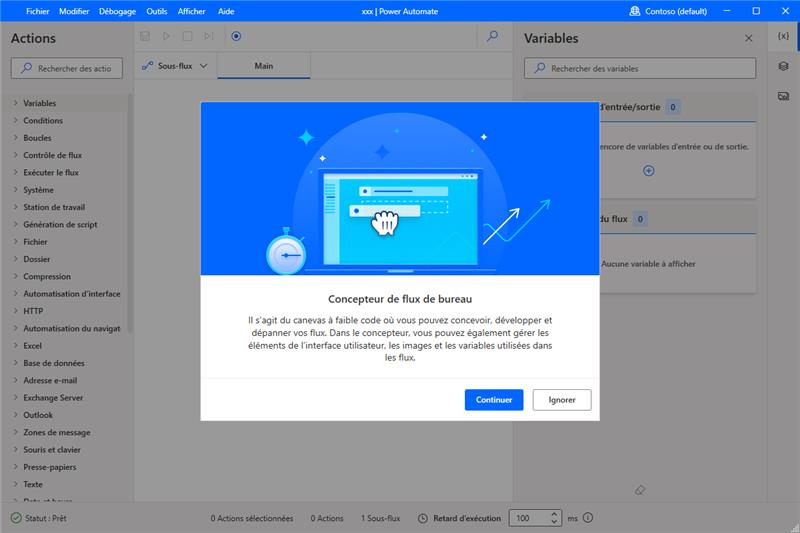
Task: Click the 'Statut : Prêt' status text
Action: pos(46,518)
